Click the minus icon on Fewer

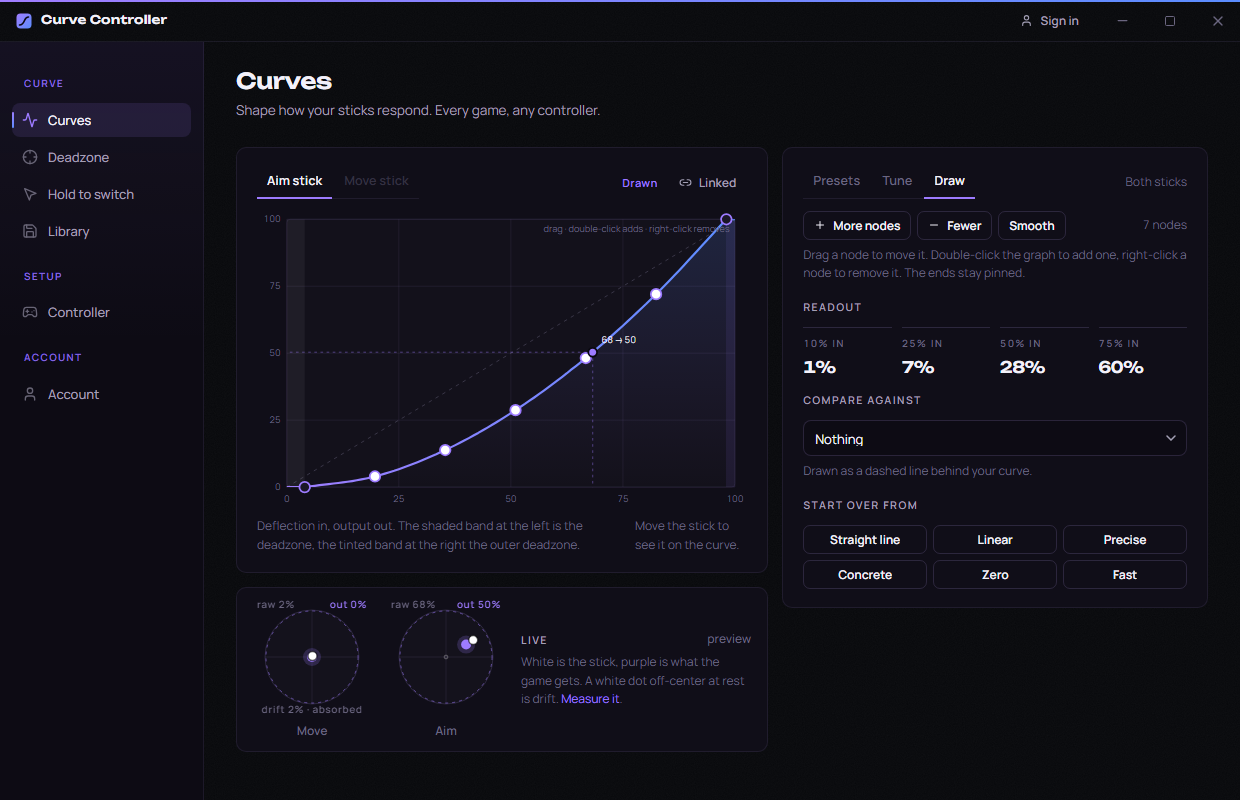point(934,226)
